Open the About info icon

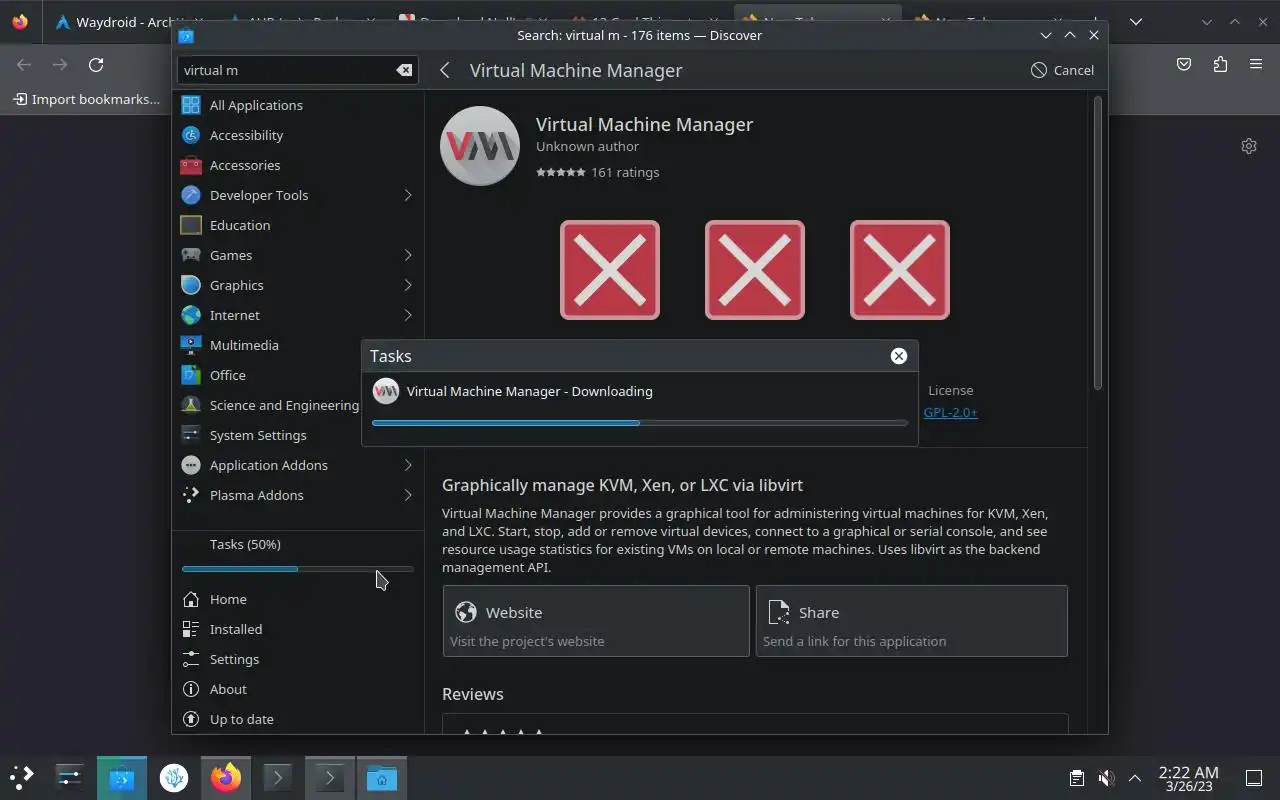pos(191,689)
